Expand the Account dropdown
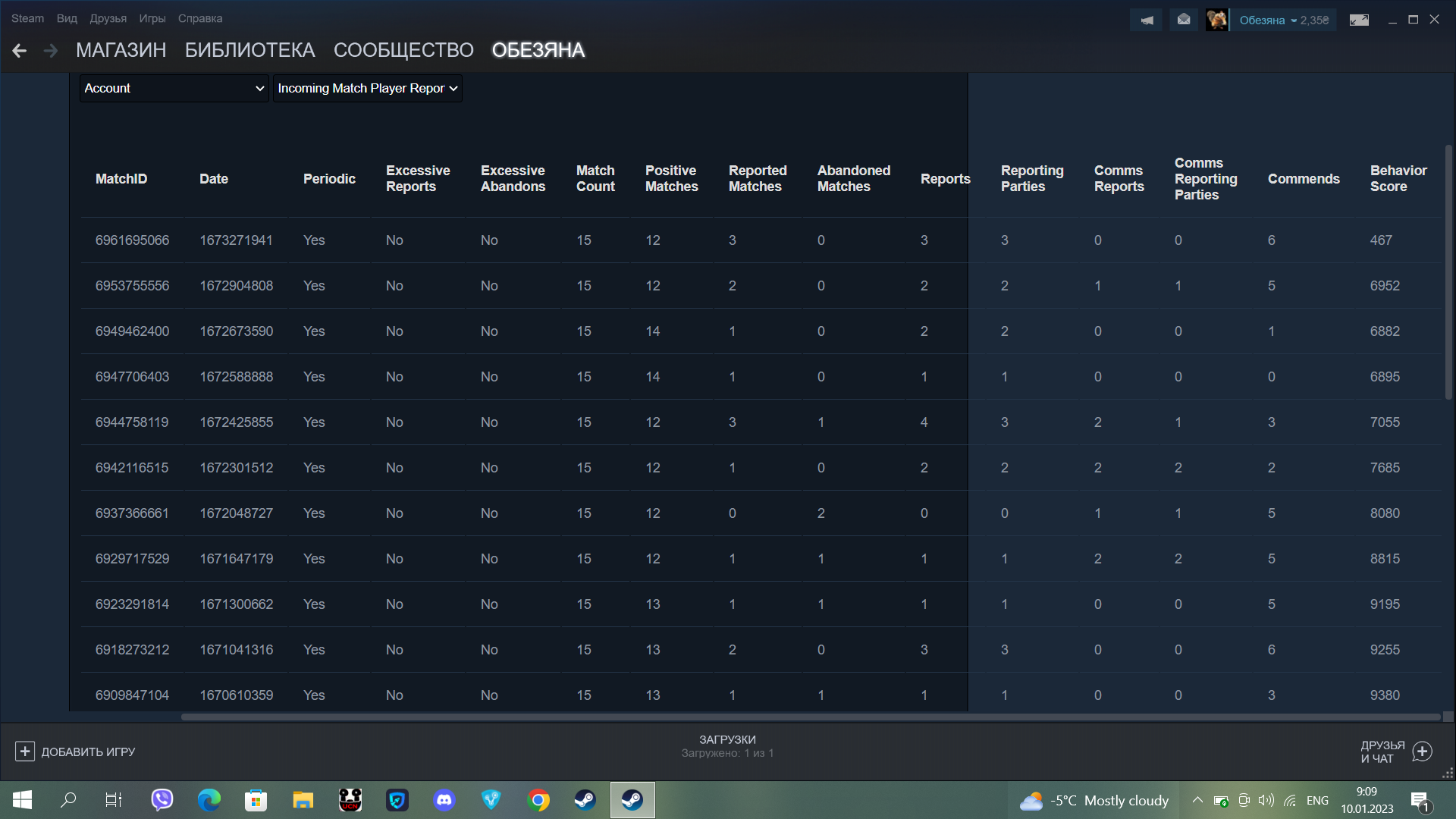The width and height of the screenshot is (1456, 819). tap(174, 89)
